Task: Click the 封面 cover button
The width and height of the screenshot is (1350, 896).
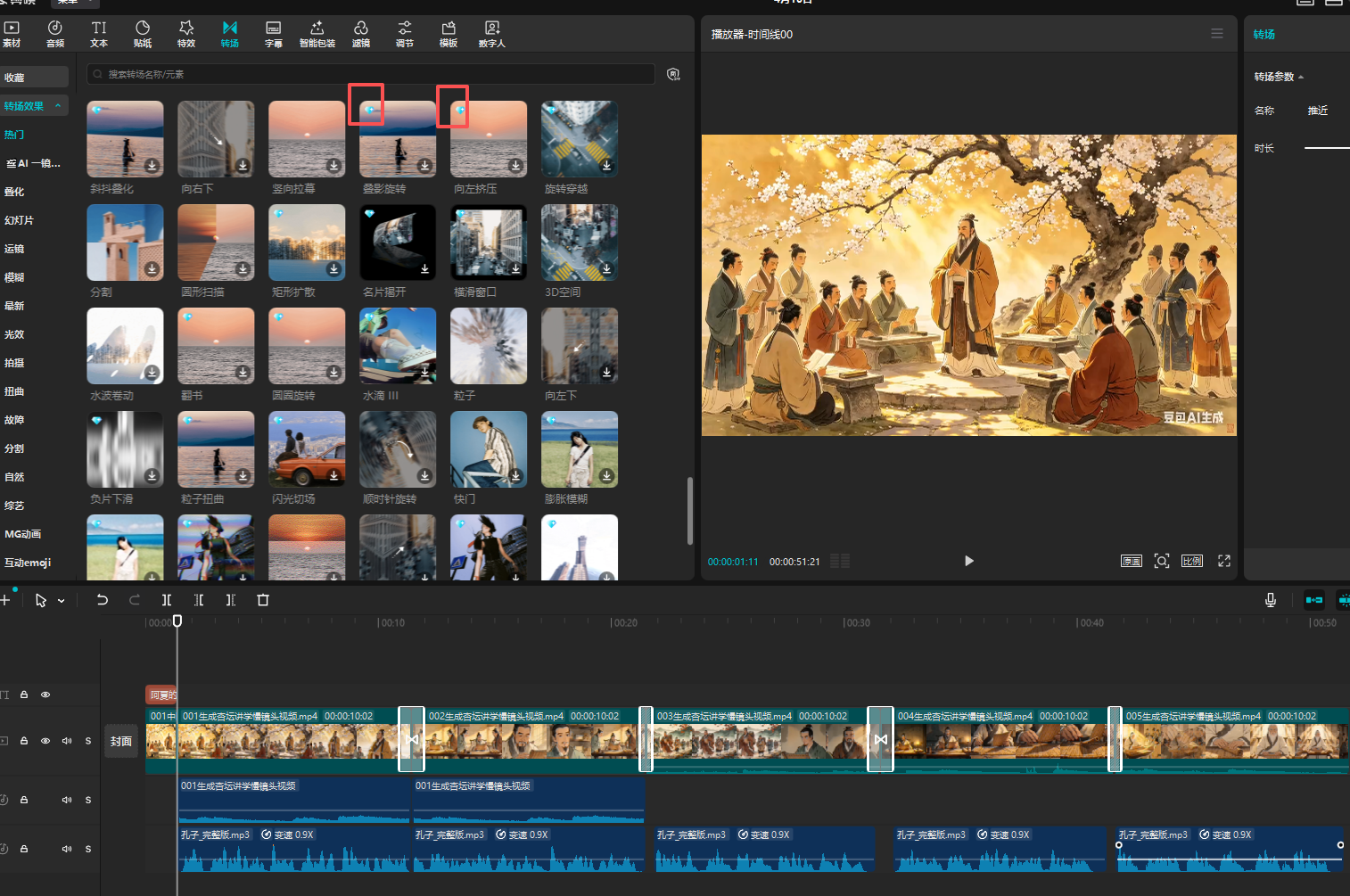Action: click(121, 741)
